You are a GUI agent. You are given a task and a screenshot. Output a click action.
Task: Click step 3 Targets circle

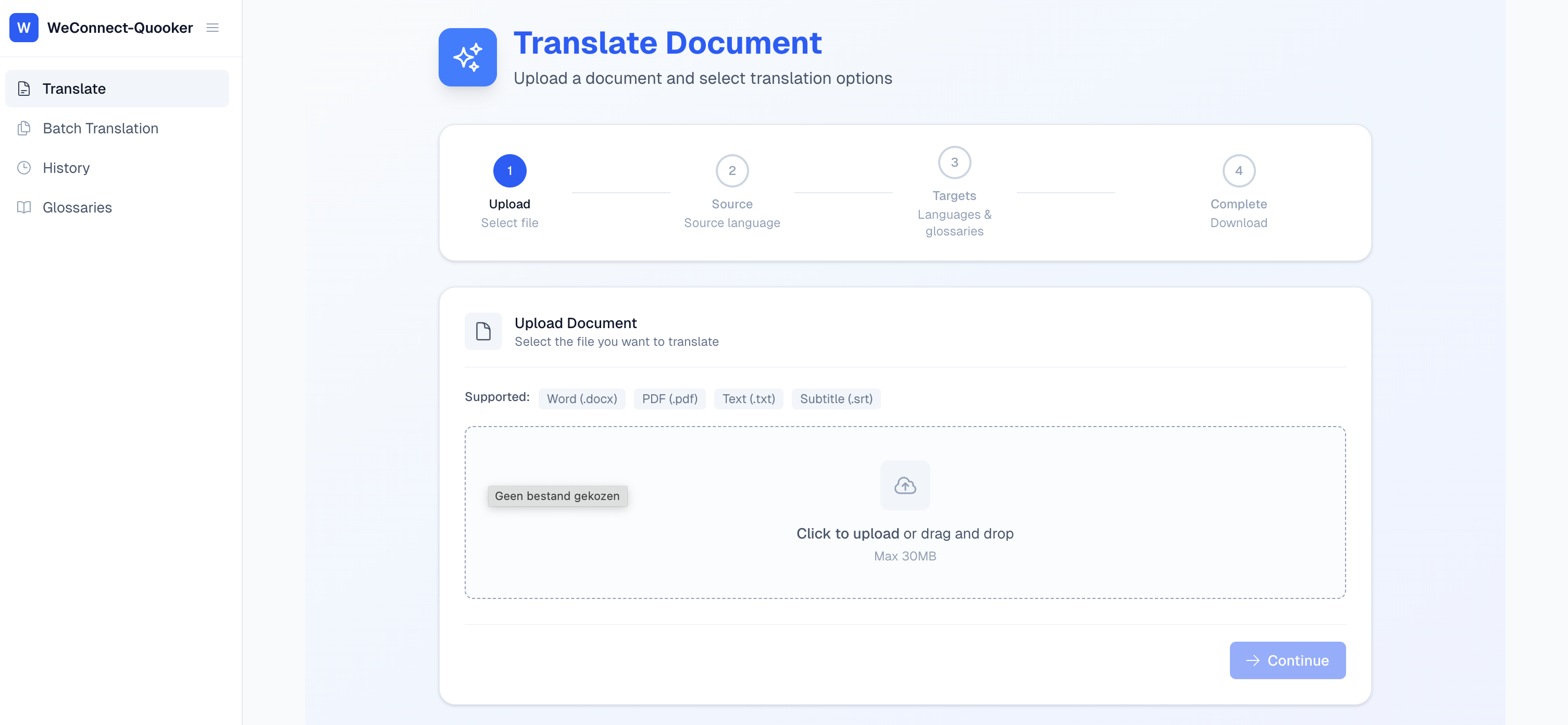pos(954,162)
